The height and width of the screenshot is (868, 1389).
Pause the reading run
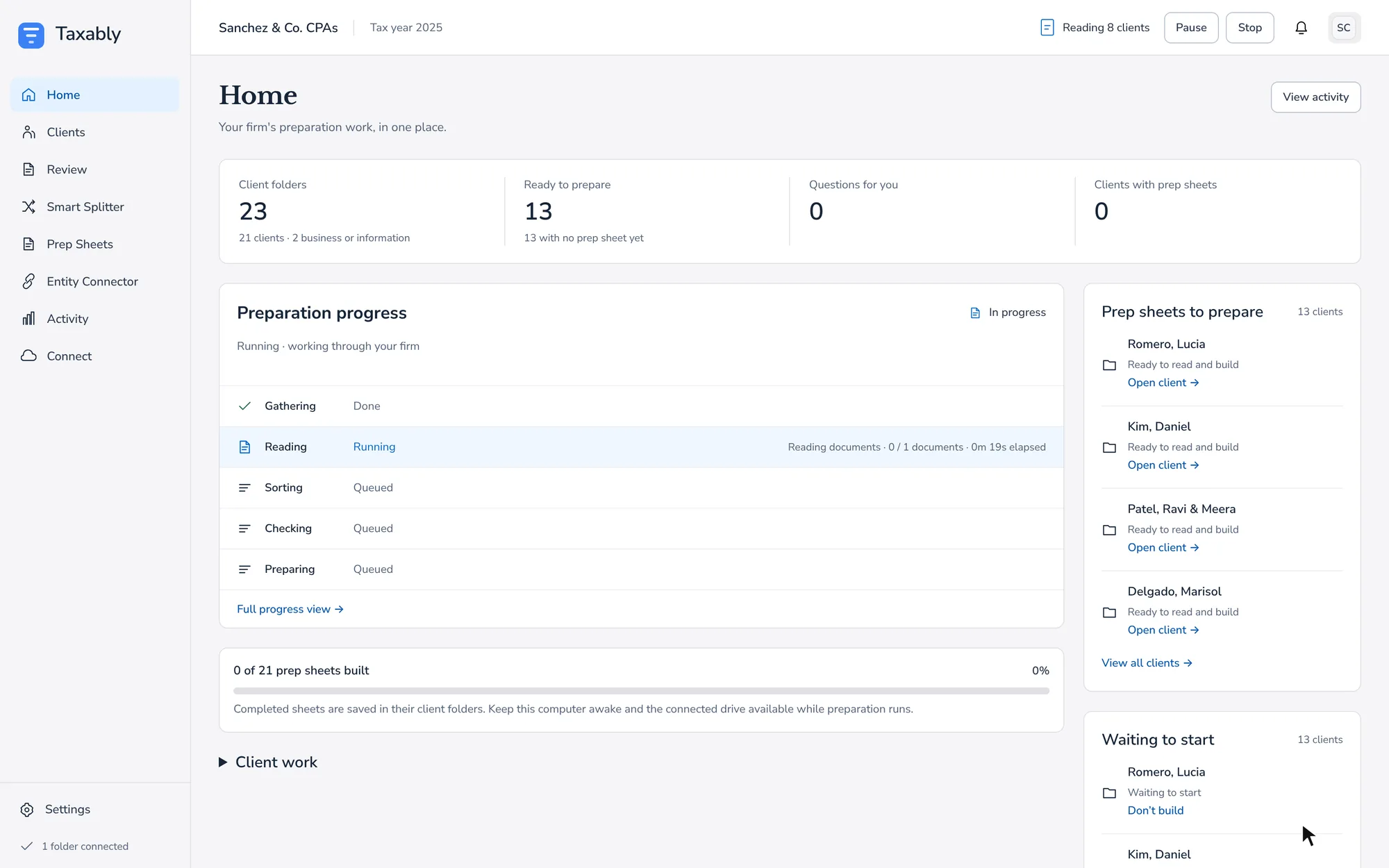(1191, 28)
